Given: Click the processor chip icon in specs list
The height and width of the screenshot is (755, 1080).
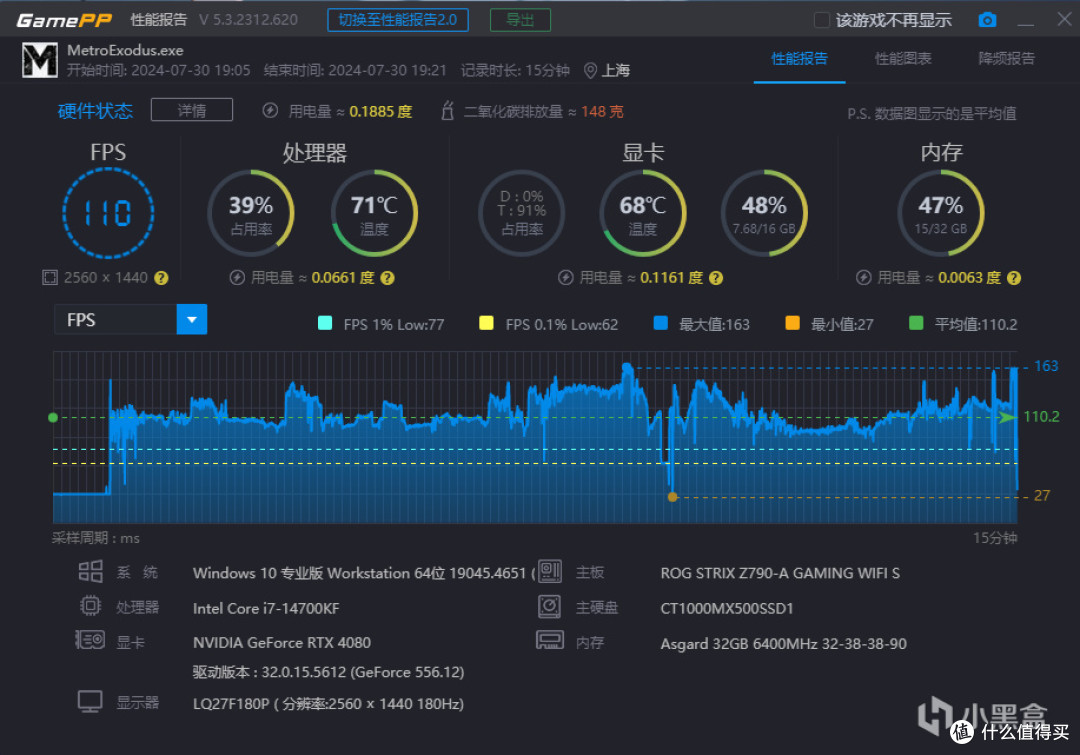Looking at the screenshot, I should coord(90,606).
